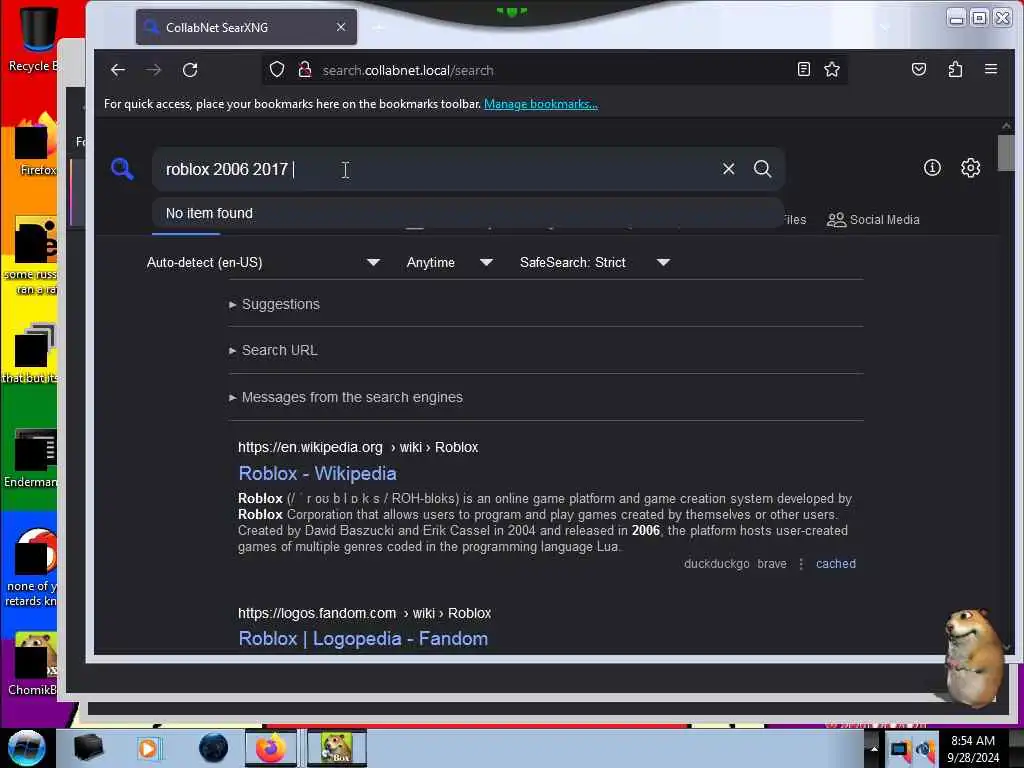The image size is (1024, 768).
Task: Open the extensions puzzle icon
Action: pos(955,69)
